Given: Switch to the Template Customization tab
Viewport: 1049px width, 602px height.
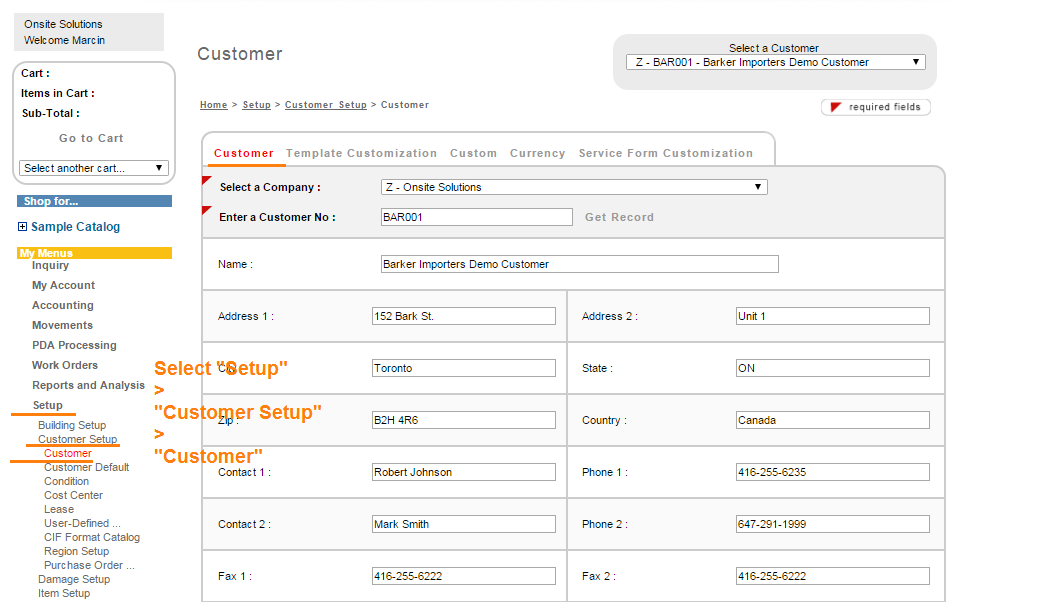Looking at the screenshot, I should 361,153.
